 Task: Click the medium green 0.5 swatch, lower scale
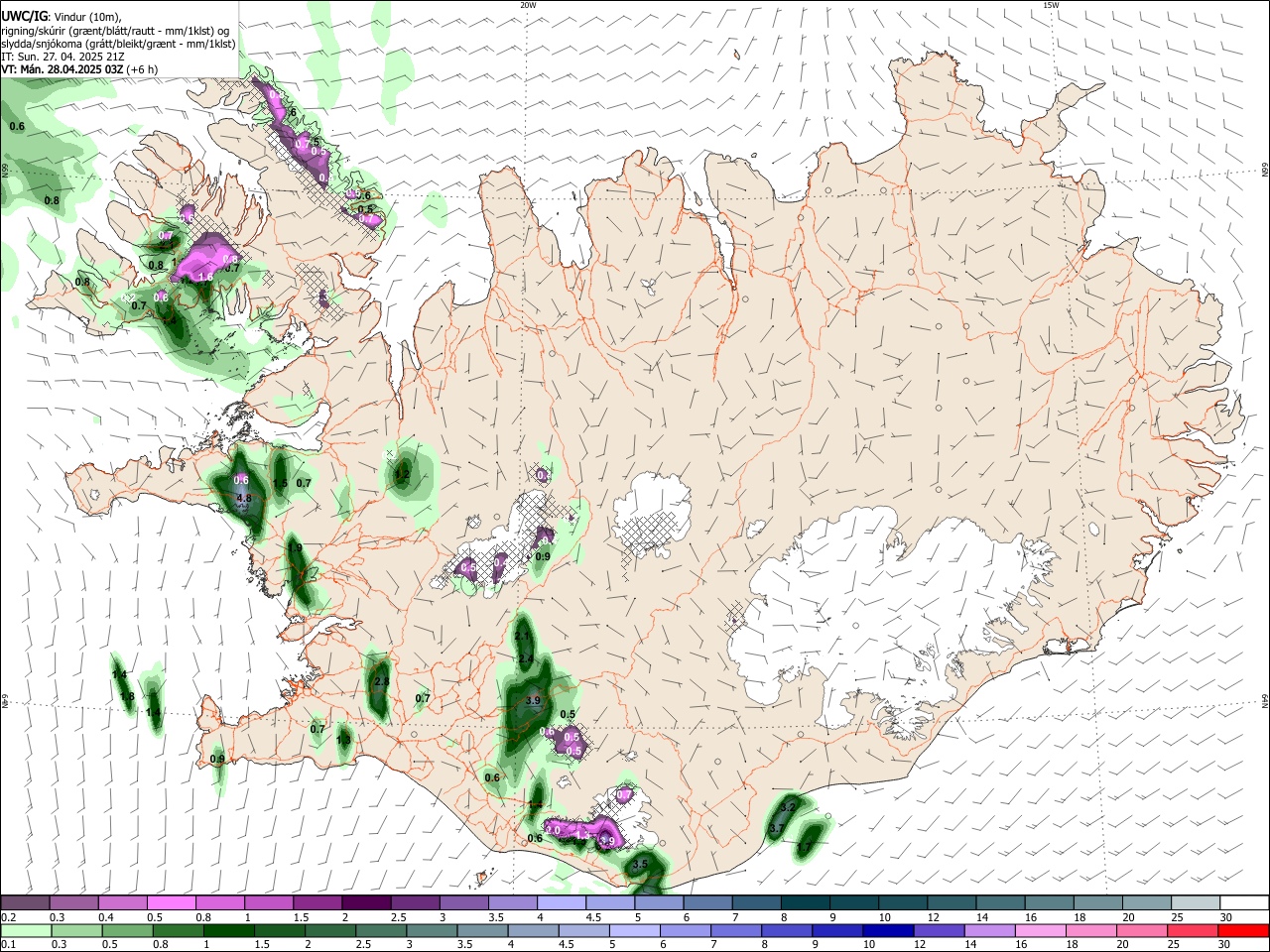(128, 930)
